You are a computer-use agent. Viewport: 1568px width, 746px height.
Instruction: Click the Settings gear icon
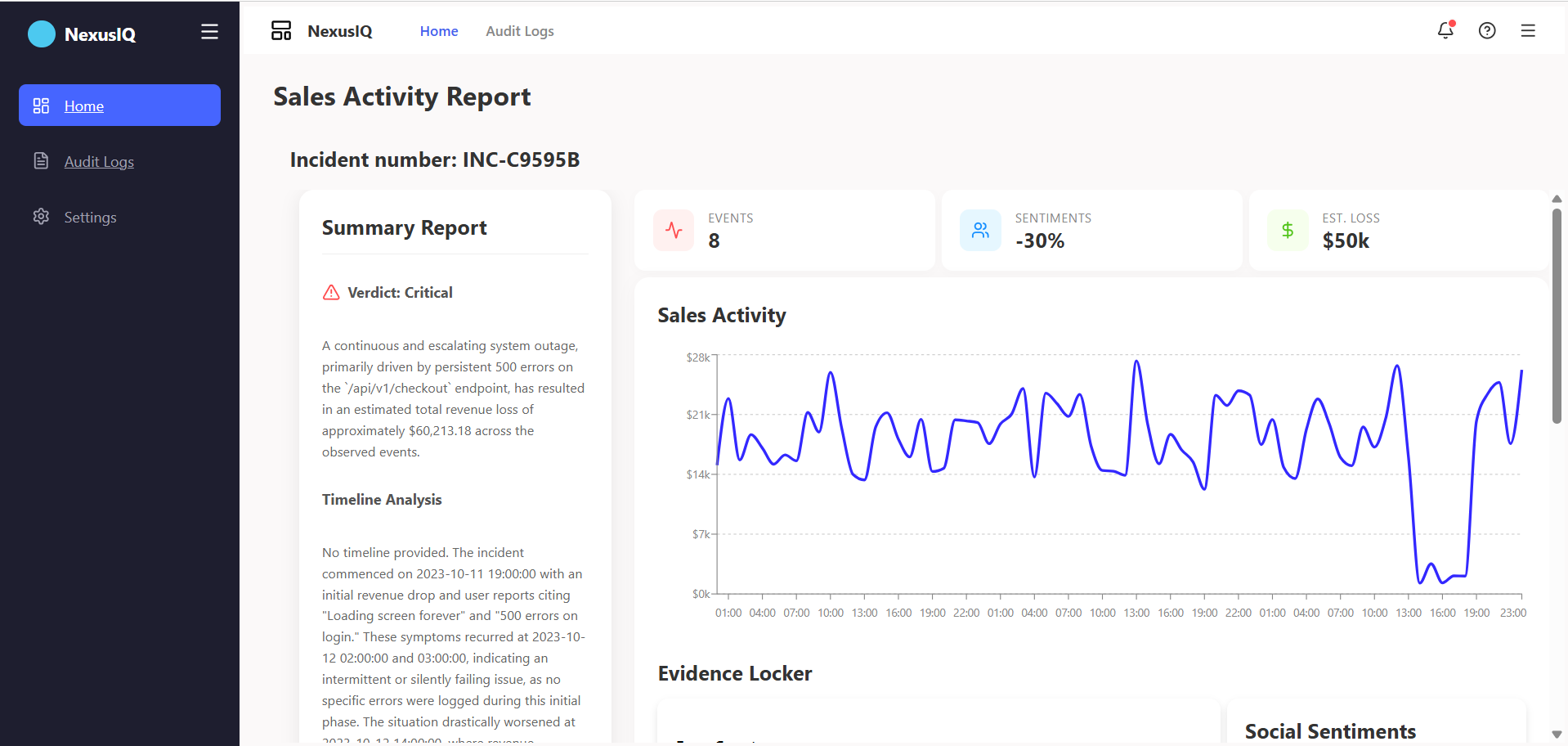[41, 216]
